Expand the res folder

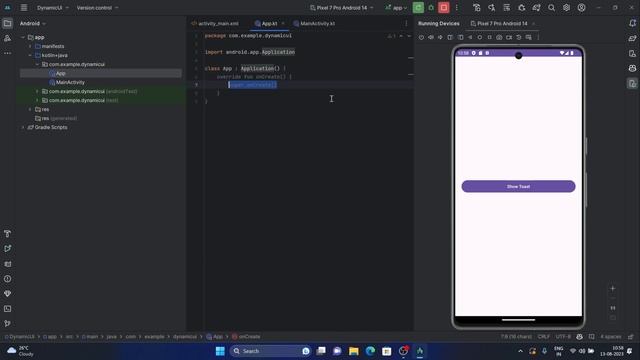click(30, 109)
